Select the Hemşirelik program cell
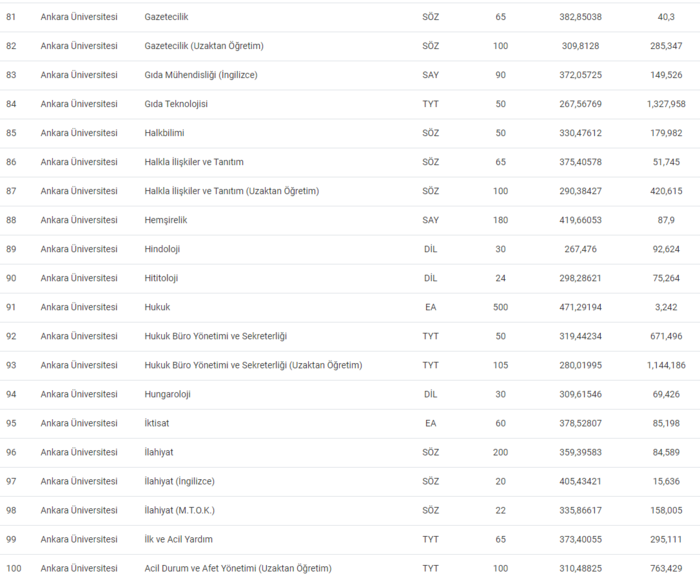Screen dimensions: 700x576 pyautogui.click(x=166, y=220)
